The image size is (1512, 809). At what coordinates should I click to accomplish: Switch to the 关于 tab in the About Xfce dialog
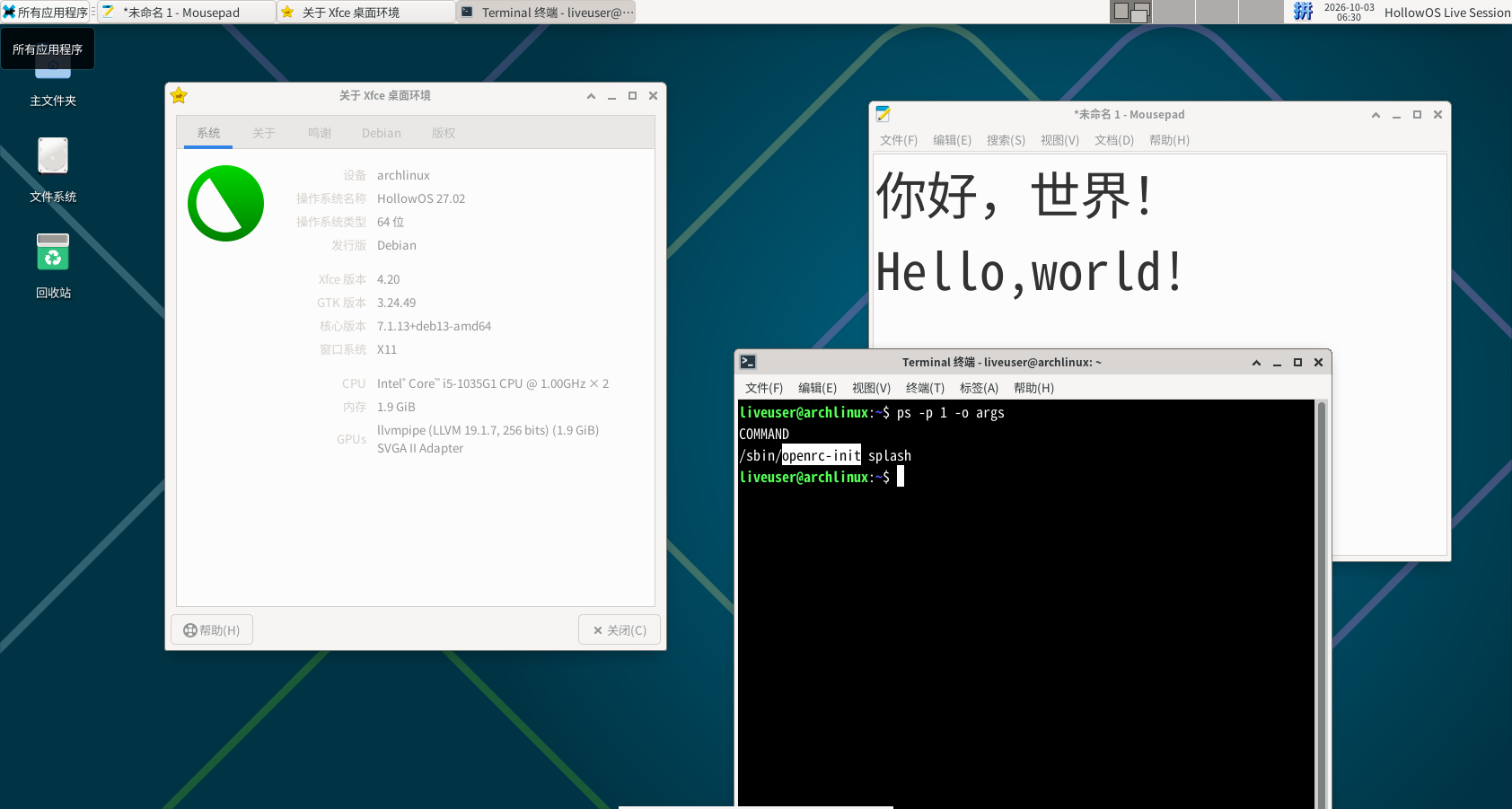[263, 133]
